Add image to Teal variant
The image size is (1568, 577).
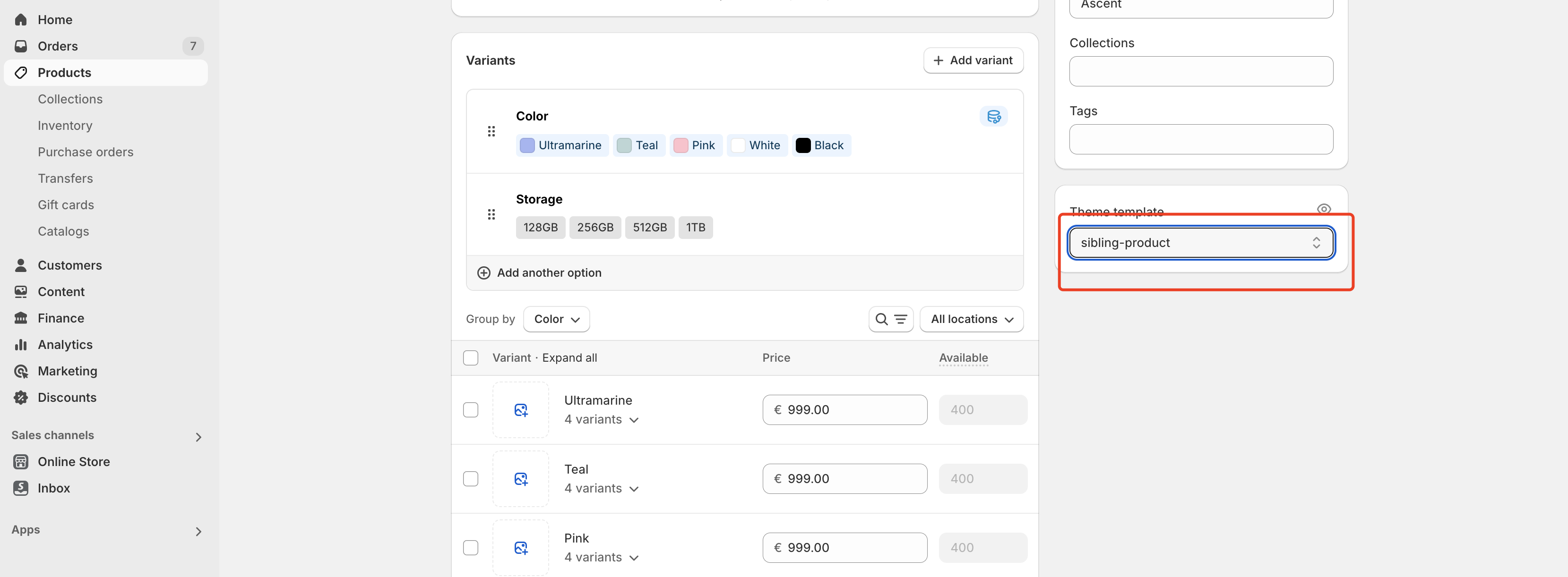(520, 478)
